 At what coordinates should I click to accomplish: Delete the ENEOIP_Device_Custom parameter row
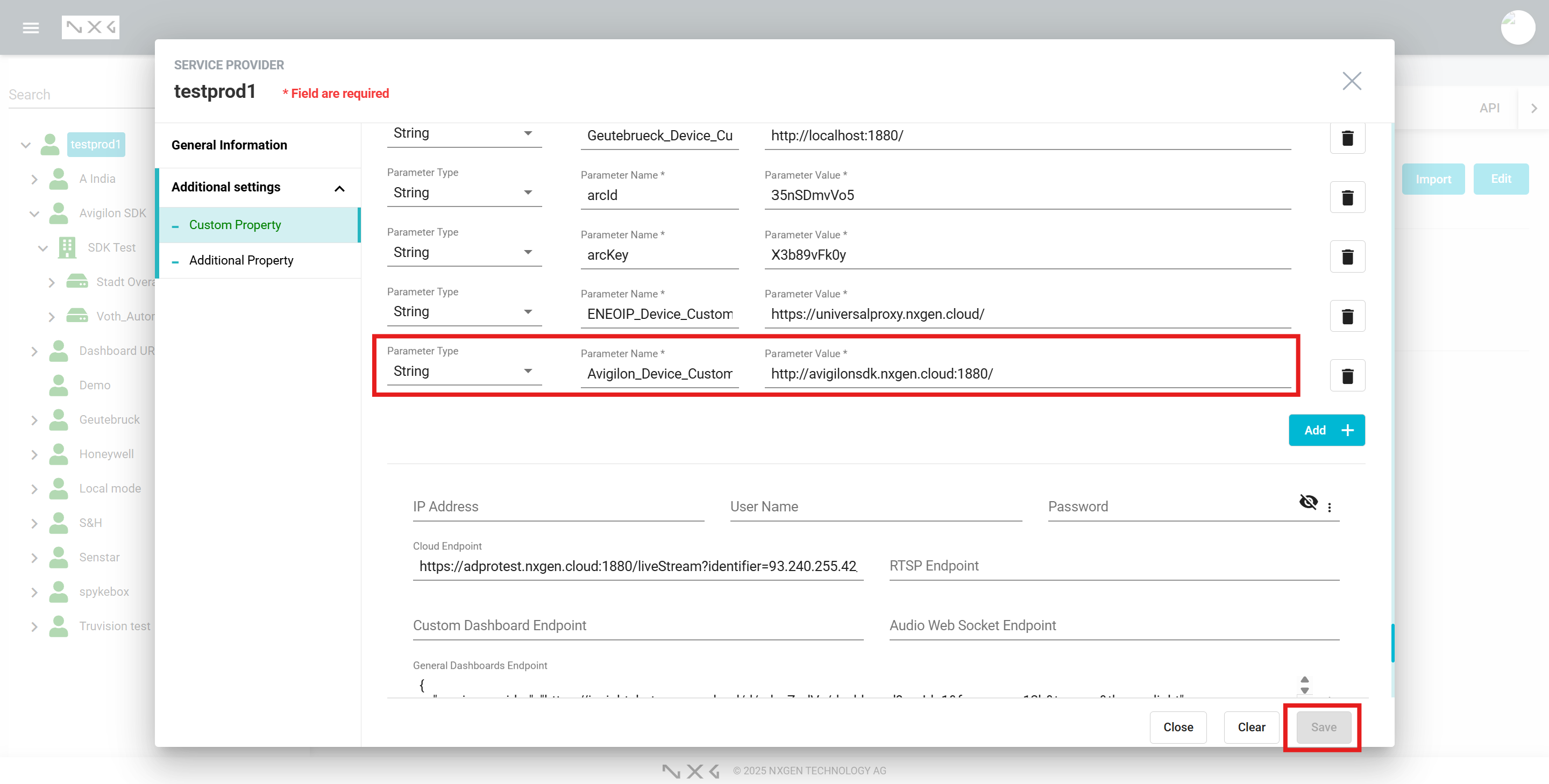click(1347, 316)
